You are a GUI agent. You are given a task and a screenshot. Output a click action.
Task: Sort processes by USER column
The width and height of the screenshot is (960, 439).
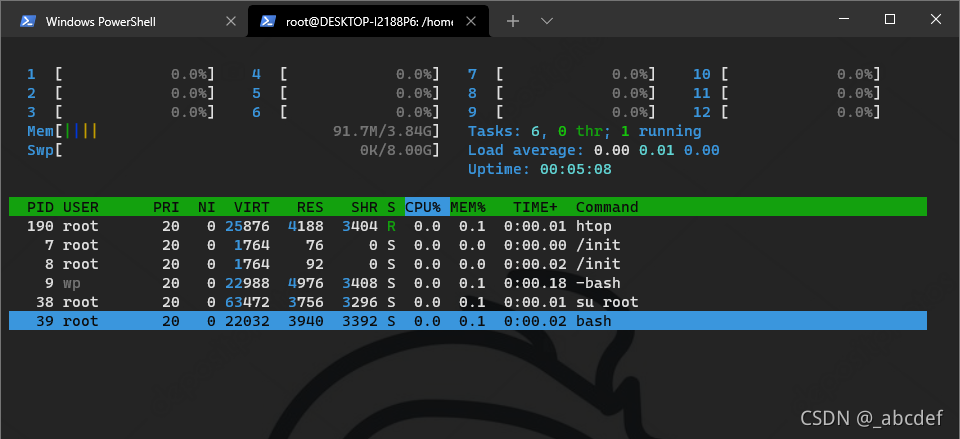click(x=81, y=207)
